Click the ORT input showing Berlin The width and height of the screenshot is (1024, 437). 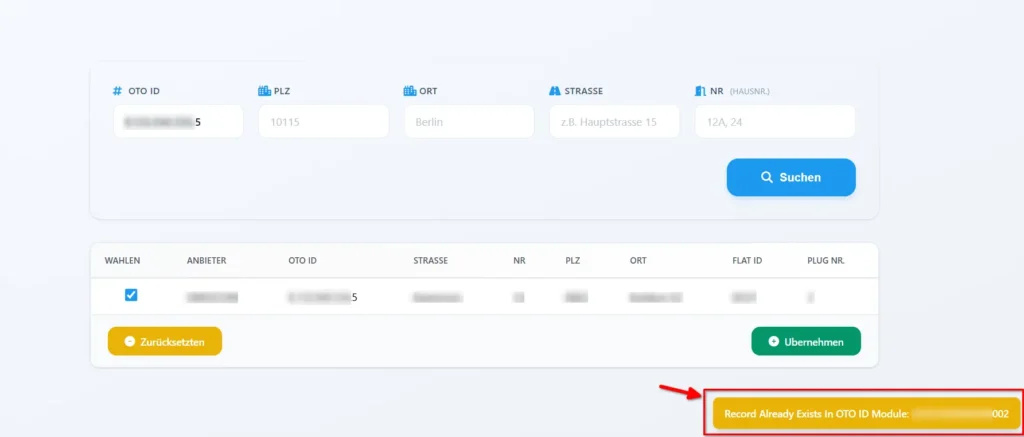coord(469,121)
